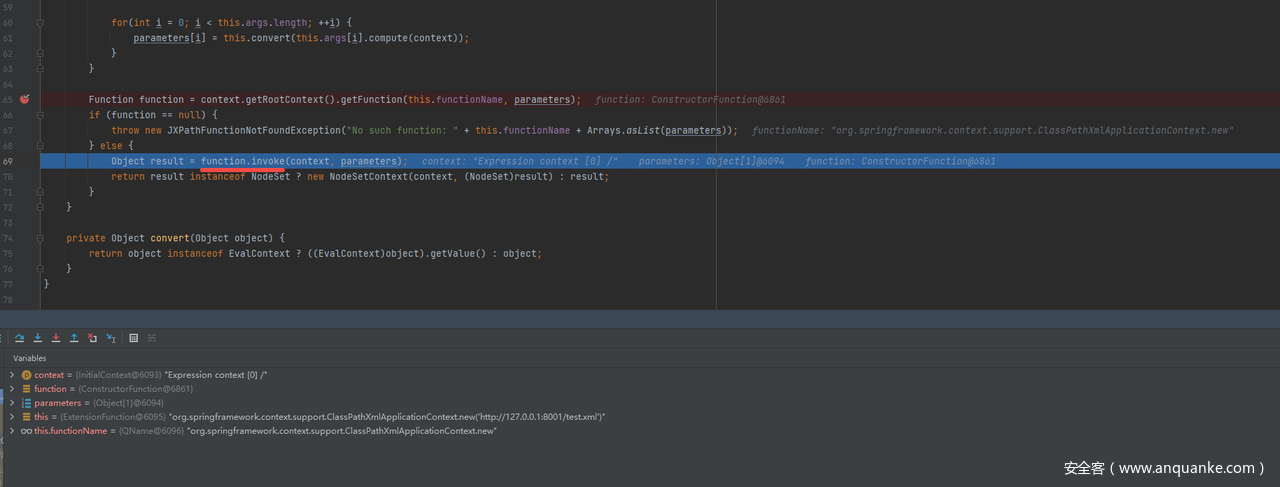This screenshot has width=1280, height=487.
Task: Open the Evaluate Expression calculator icon
Action: (x=133, y=338)
